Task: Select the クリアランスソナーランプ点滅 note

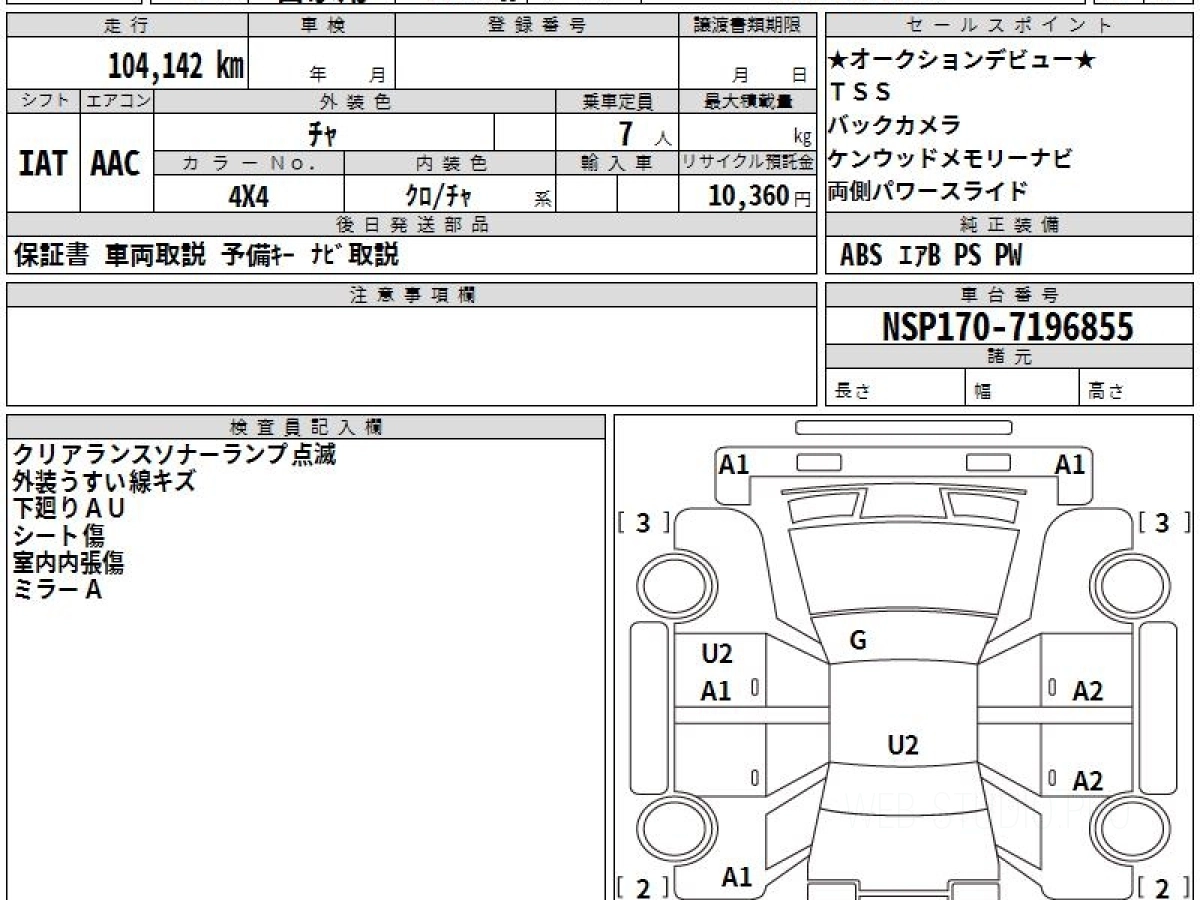Action: tap(174, 455)
